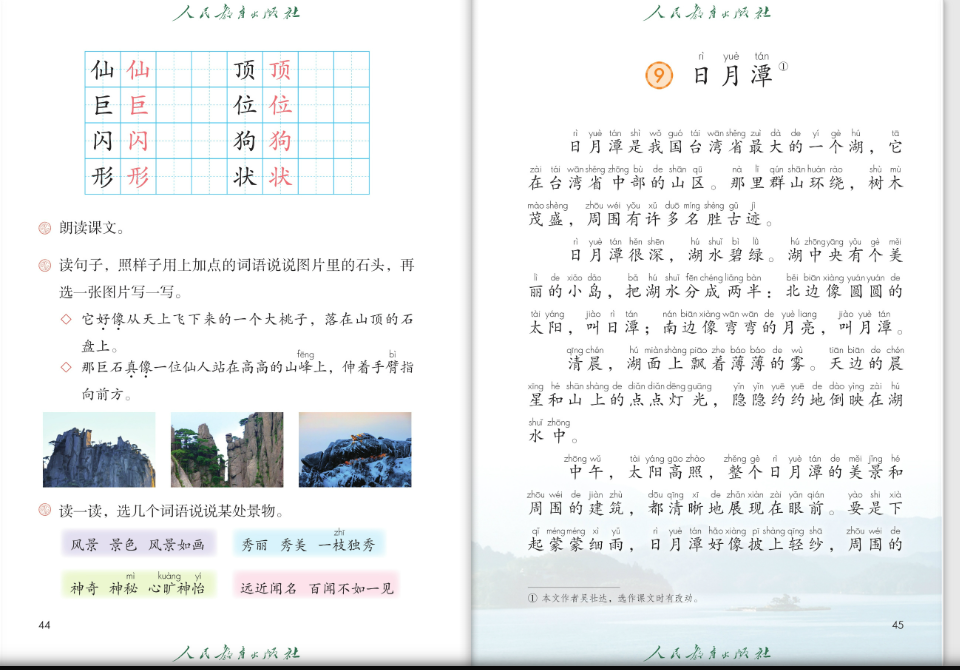This screenshot has width=960, height=670.
Task: Click the word 心旷神怡 in the green box
Action: (176, 589)
